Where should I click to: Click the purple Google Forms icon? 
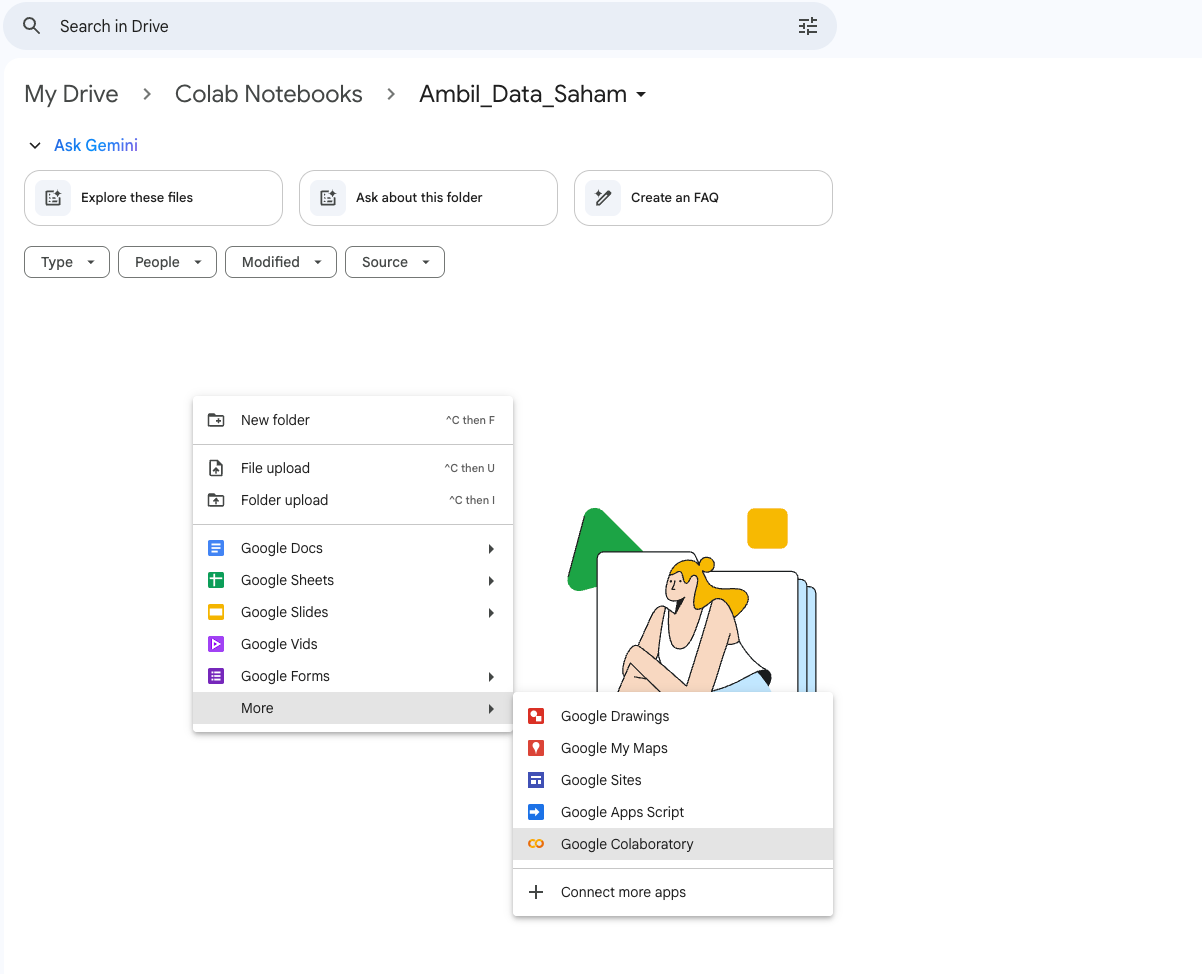[216, 676]
